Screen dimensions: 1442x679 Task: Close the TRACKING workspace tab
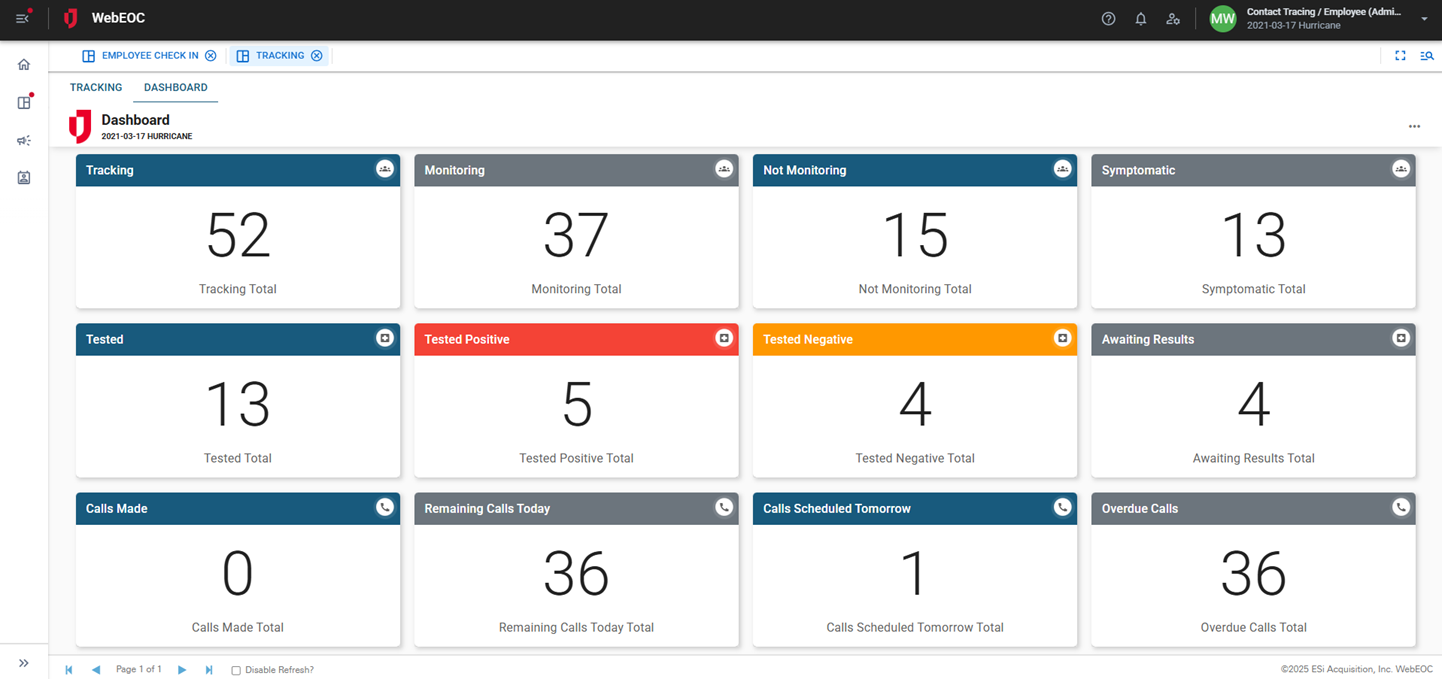pos(317,55)
